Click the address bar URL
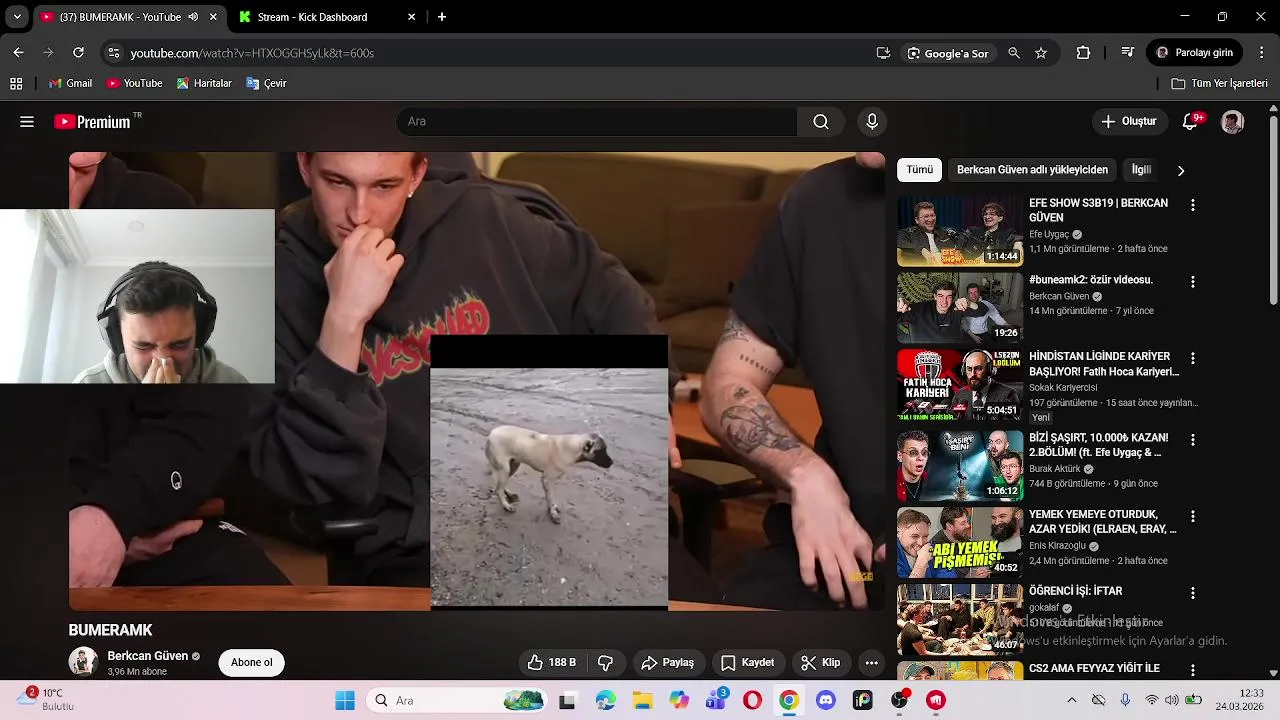Viewport: 1280px width, 720px height. point(252,53)
